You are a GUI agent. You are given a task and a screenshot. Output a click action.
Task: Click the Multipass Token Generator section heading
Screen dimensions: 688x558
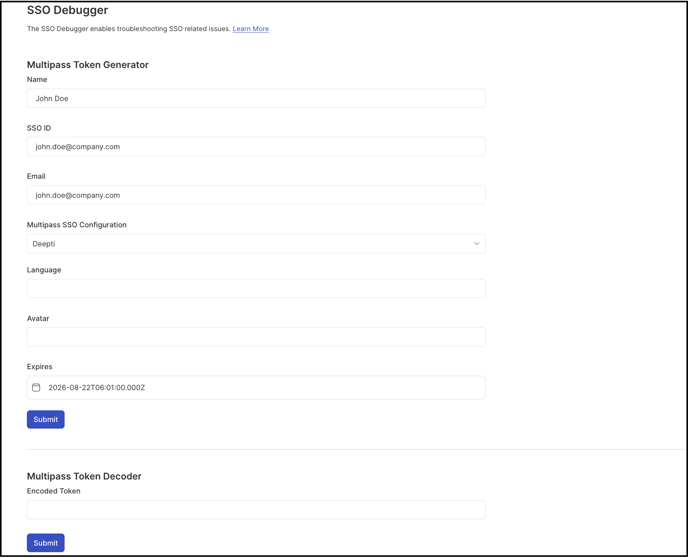pos(88,64)
